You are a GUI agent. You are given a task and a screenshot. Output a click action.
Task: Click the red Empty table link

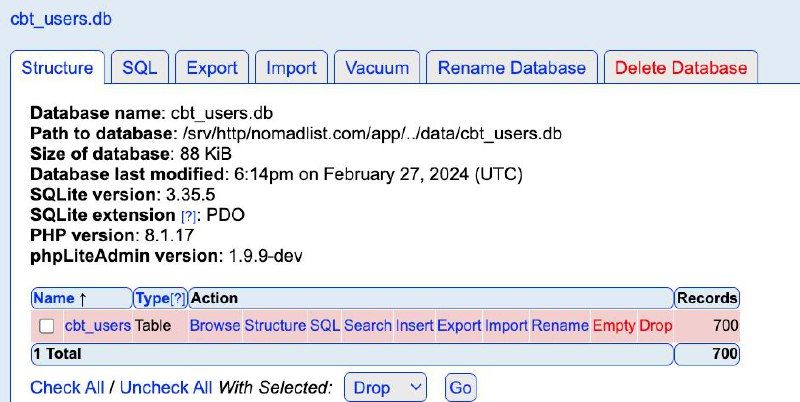click(x=614, y=326)
